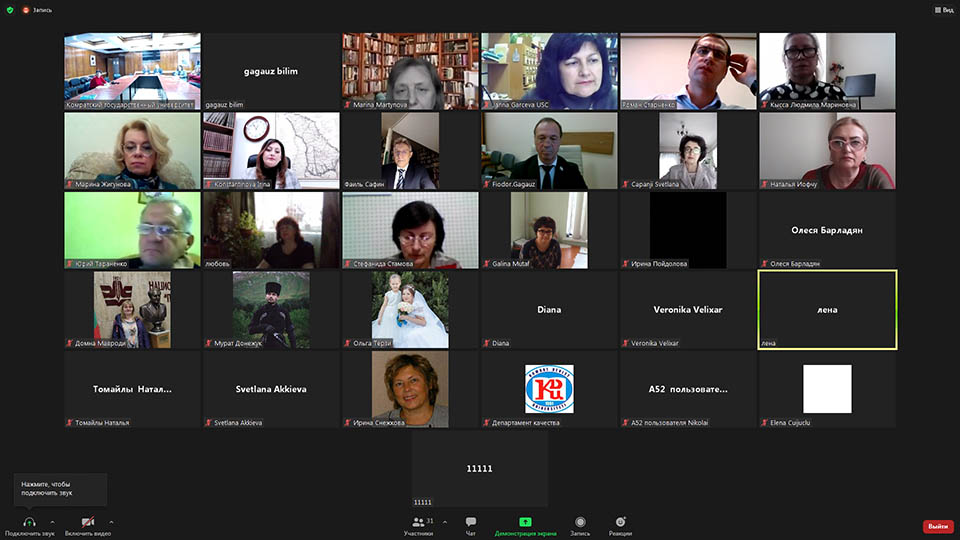Click the red recording indicator at top
The width and height of the screenshot is (960, 540).
pos(27,9)
